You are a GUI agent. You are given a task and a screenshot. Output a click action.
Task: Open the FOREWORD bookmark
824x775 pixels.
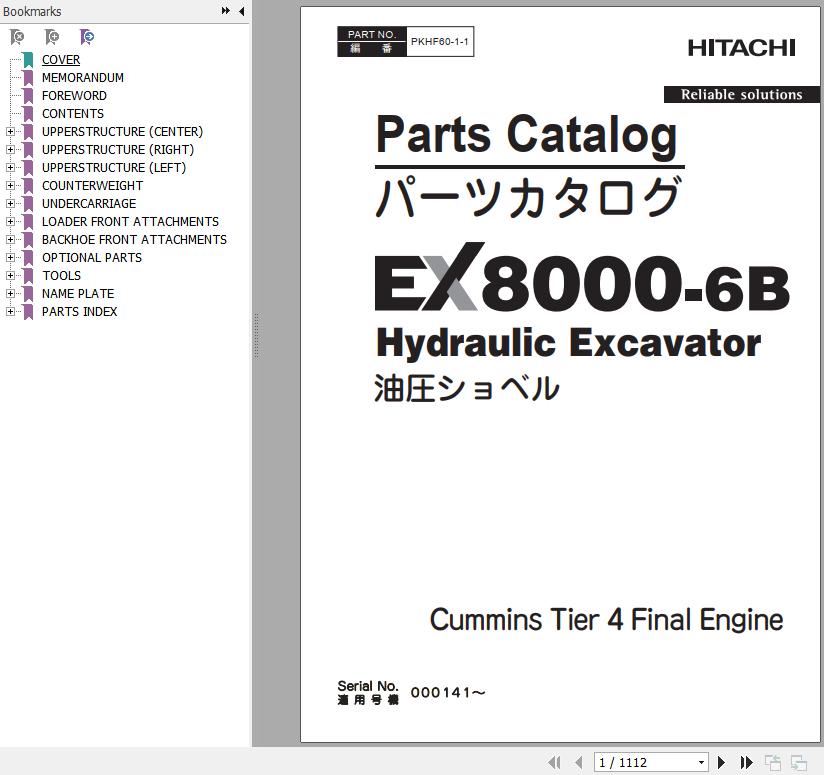(74, 96)
